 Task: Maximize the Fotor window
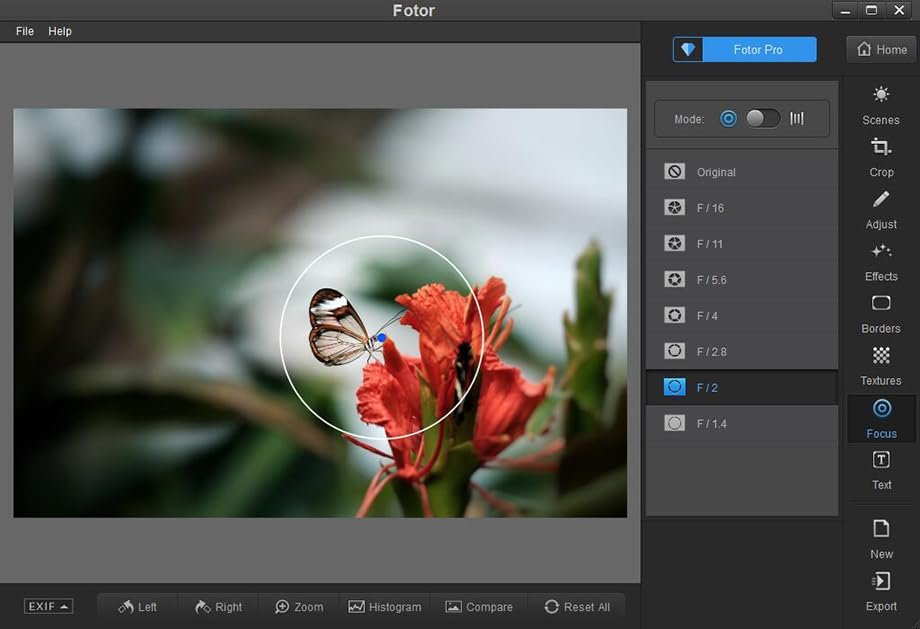[x=872, y=10]
